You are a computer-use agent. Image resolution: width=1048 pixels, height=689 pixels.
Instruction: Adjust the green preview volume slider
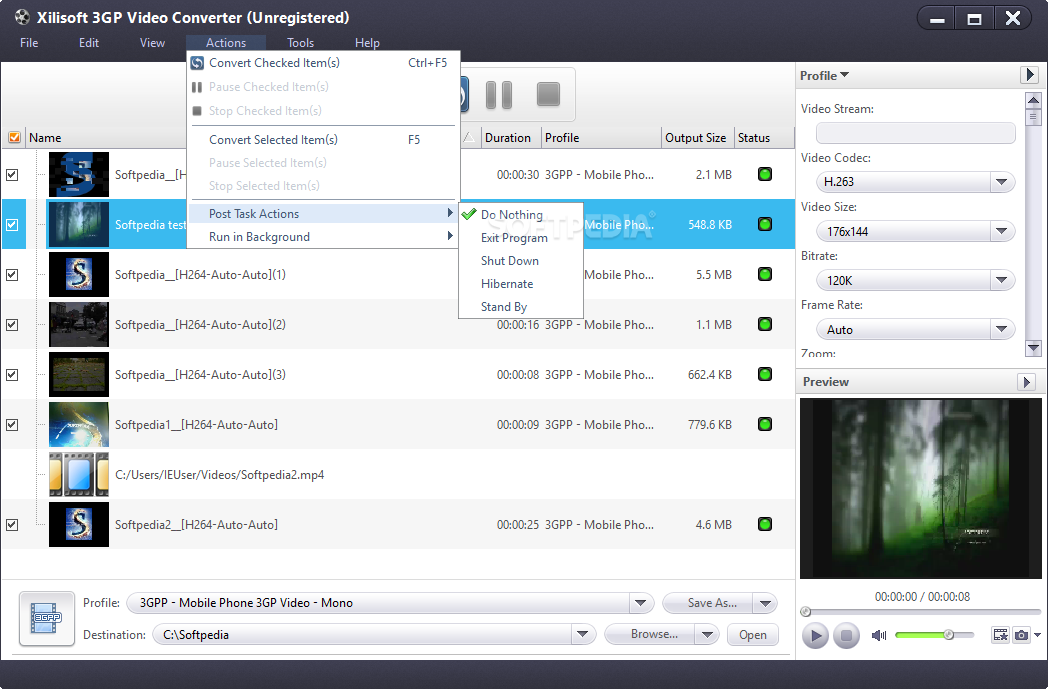click(934, 634)
